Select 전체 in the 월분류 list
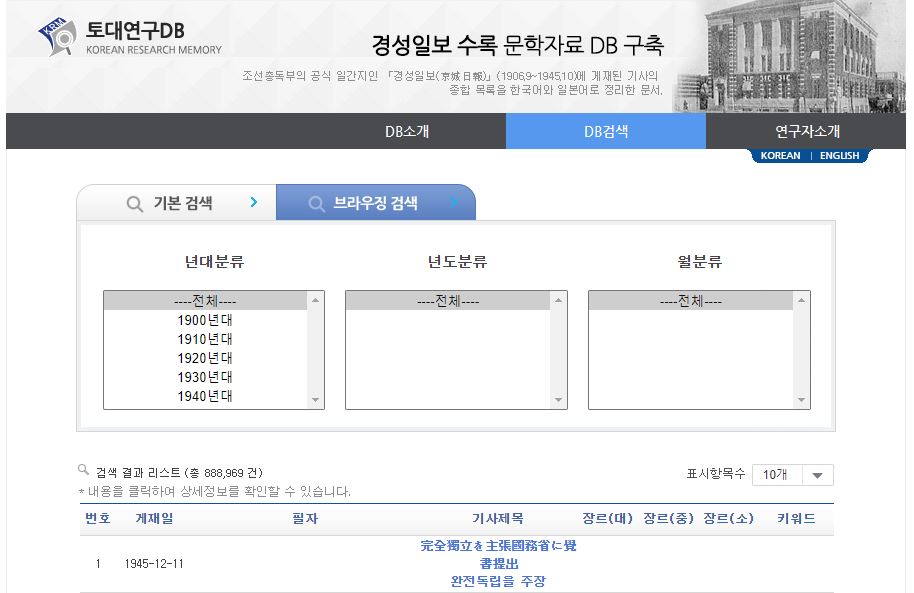Viewport: 914px width, 593px height. click(x=690, y=301)
